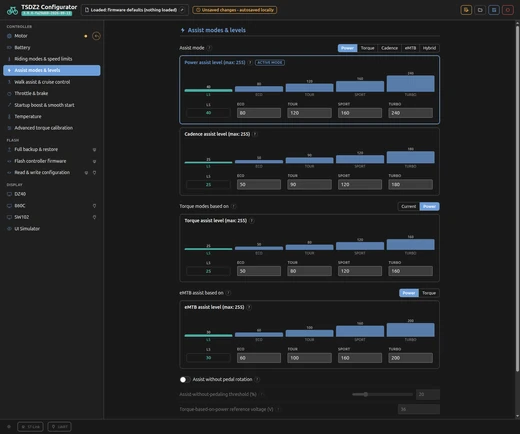
Task: Set torque modes based on Power
Action: [429, 206]
